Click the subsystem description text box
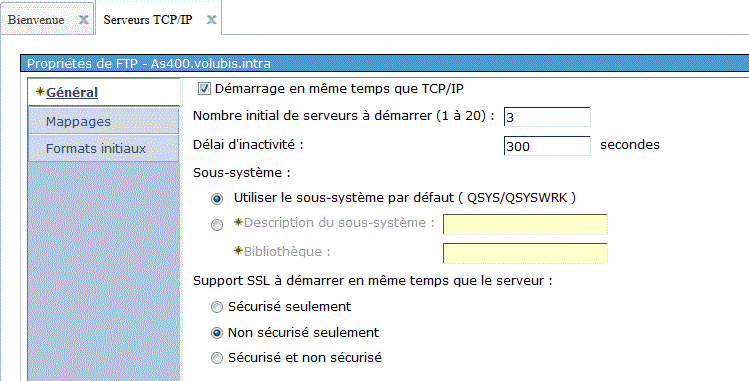 point(525,224)
